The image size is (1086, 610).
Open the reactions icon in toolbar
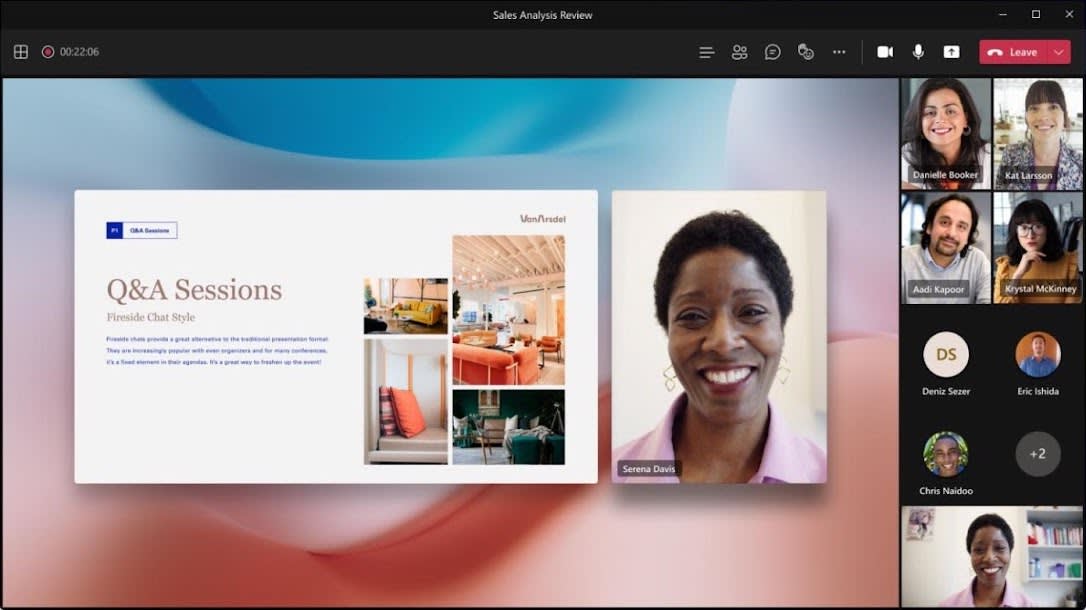pyautogui.click(x=805, y=51)
